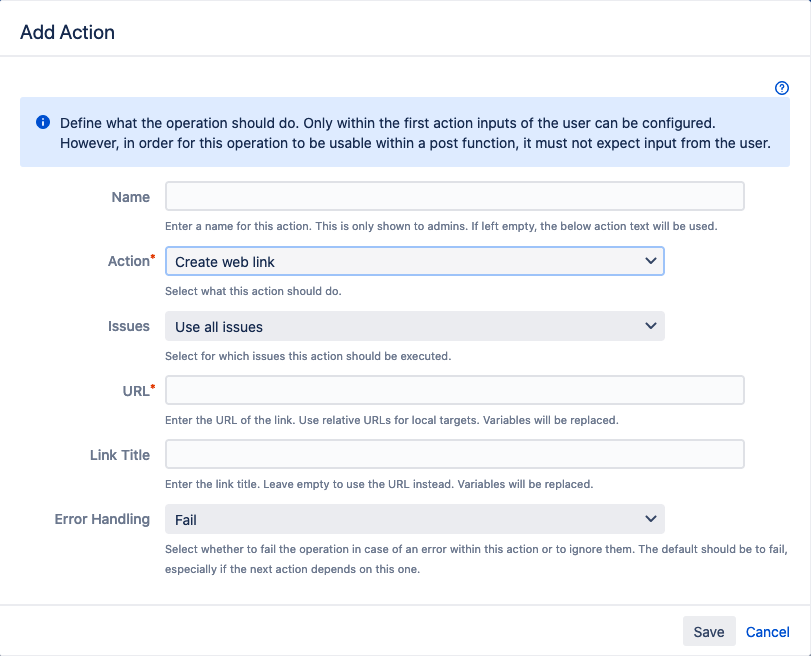Image resolution: width=811 pixels, height=656 pixels.
Task: Click the "Name" field label
Action: click(x=131, y=197)
